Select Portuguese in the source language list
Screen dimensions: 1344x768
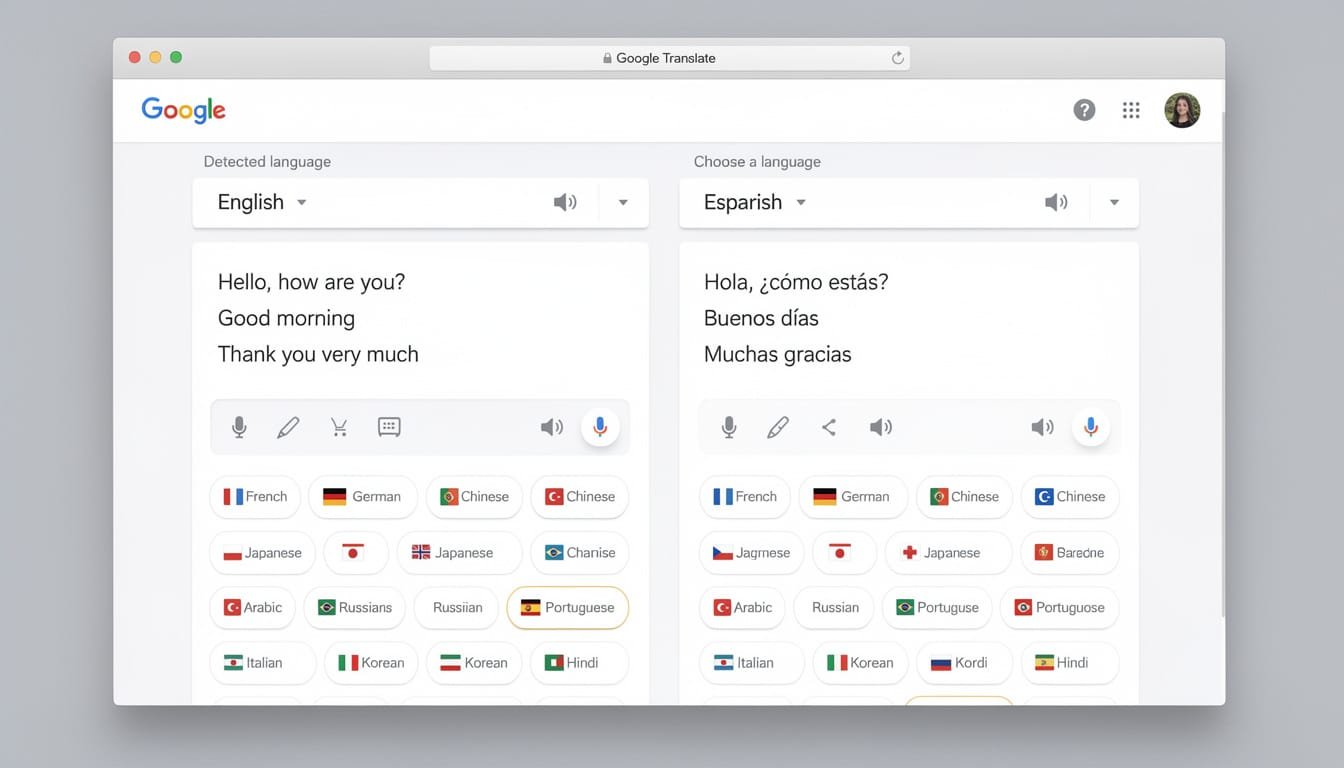click(568, 607)
